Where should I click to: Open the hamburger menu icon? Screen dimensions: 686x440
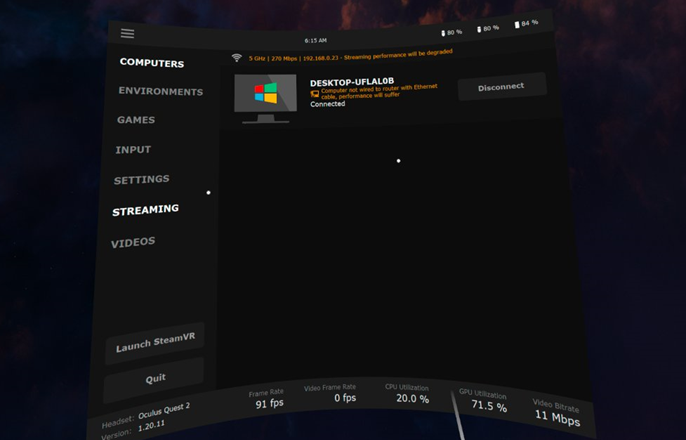(x=127, y=34)
